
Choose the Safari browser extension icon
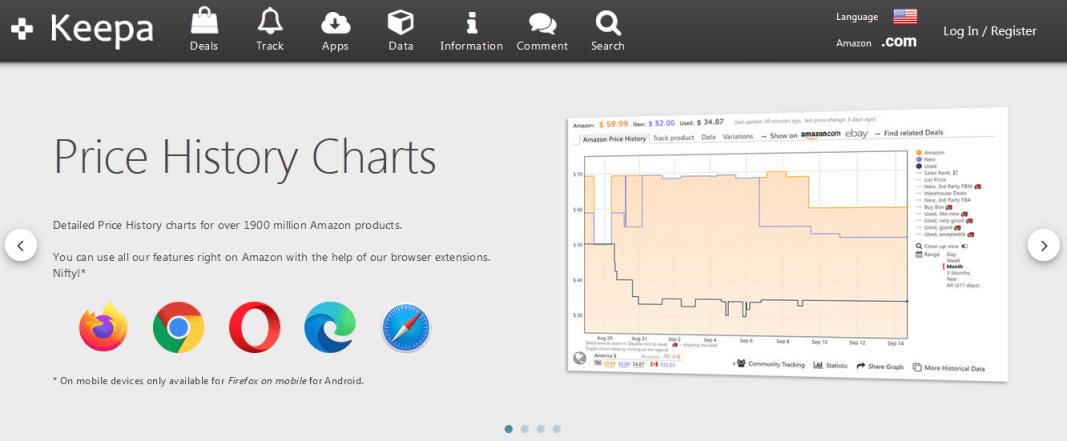[x=406, y=327]
